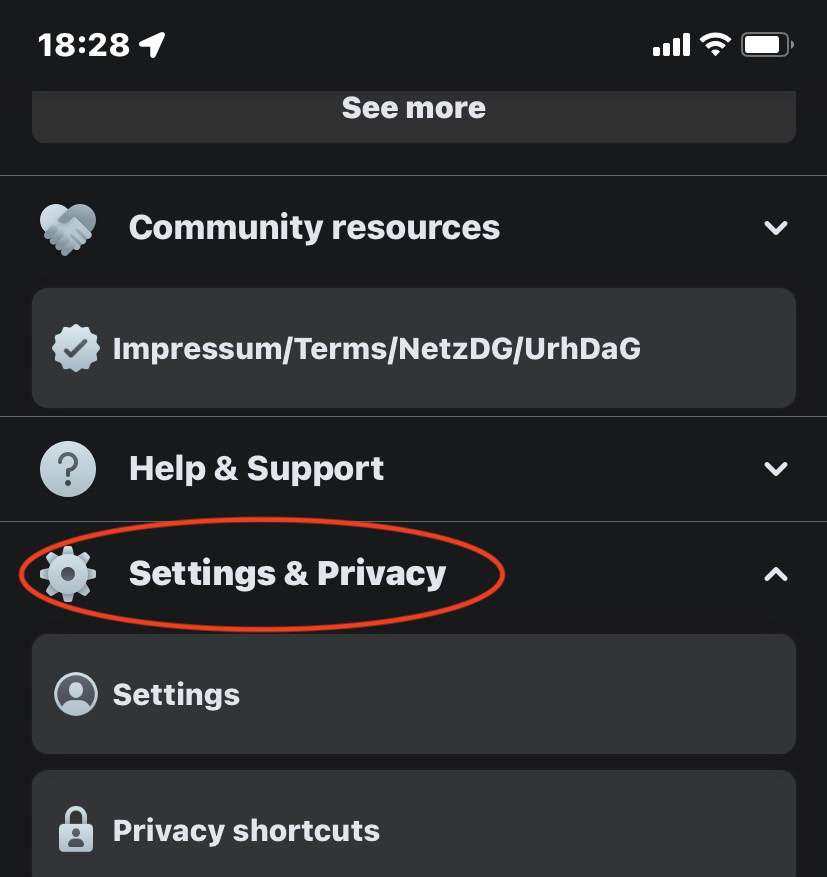This screenshot has height=877, width=827.
Task: Open the Impressum/Terms/NetzDG/UrhDaG link text
Action: 376,349
